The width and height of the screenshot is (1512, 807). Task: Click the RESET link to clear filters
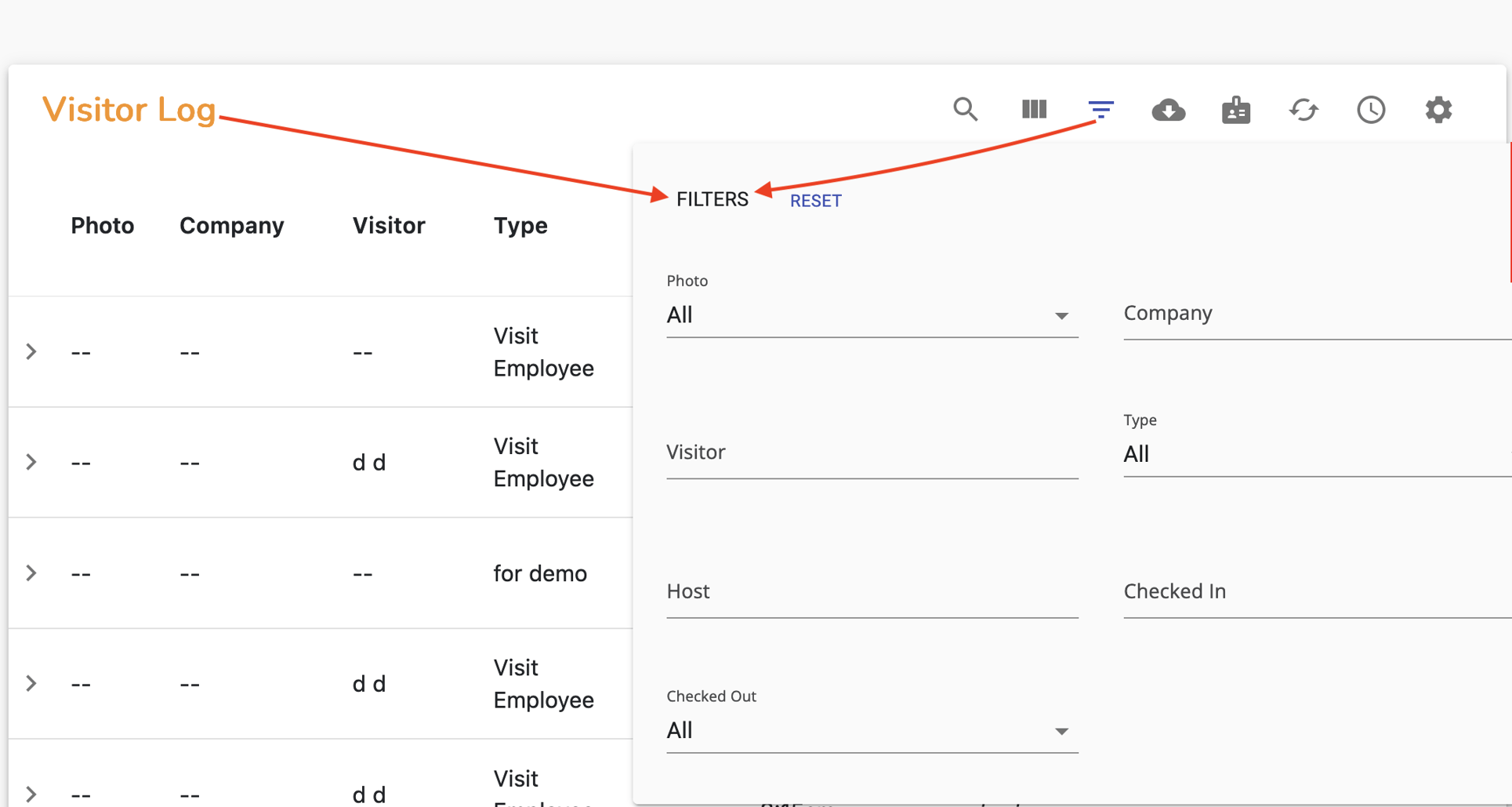point(815,201)
